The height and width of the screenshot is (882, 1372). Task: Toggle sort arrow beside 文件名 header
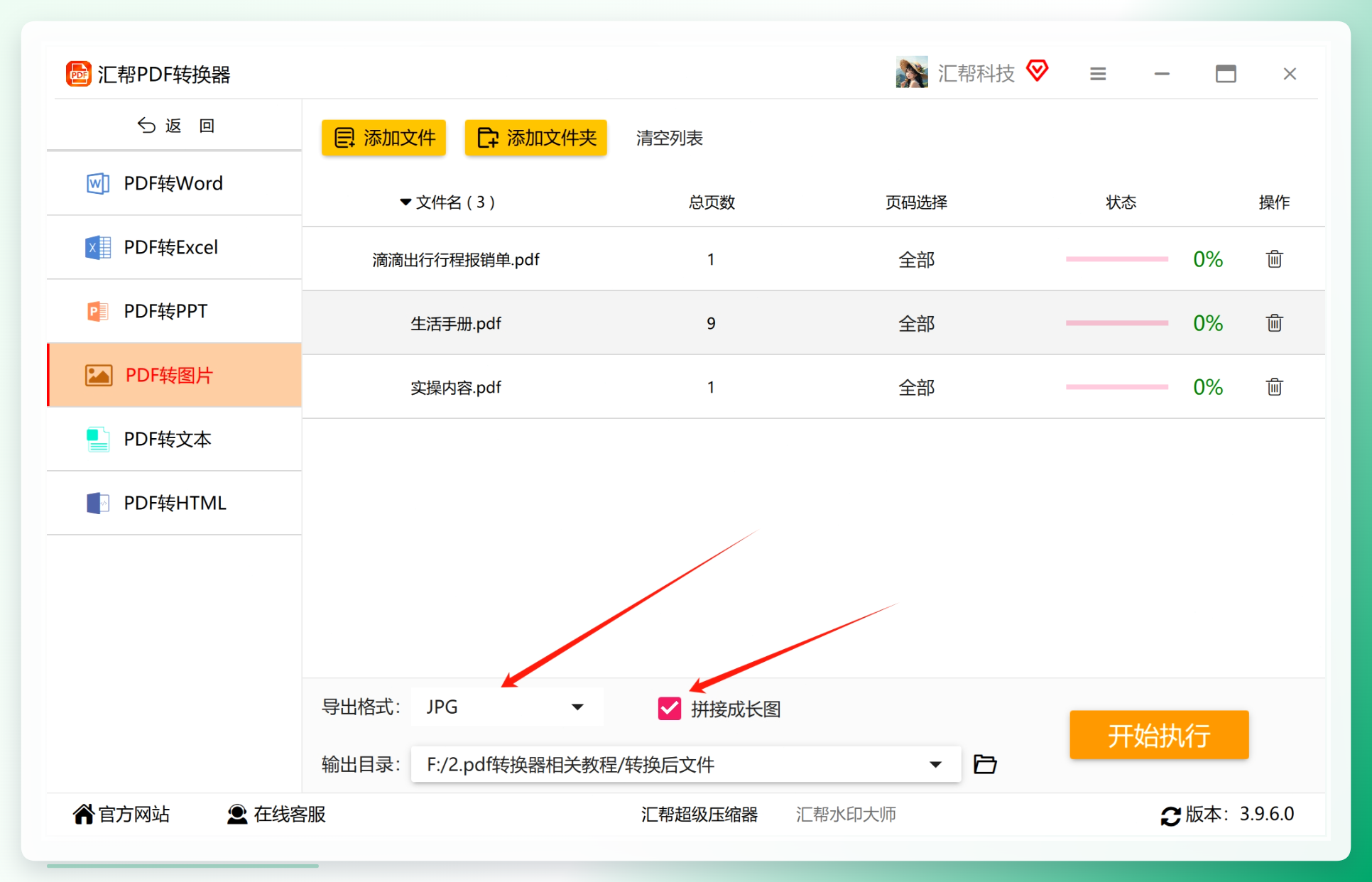405,202
